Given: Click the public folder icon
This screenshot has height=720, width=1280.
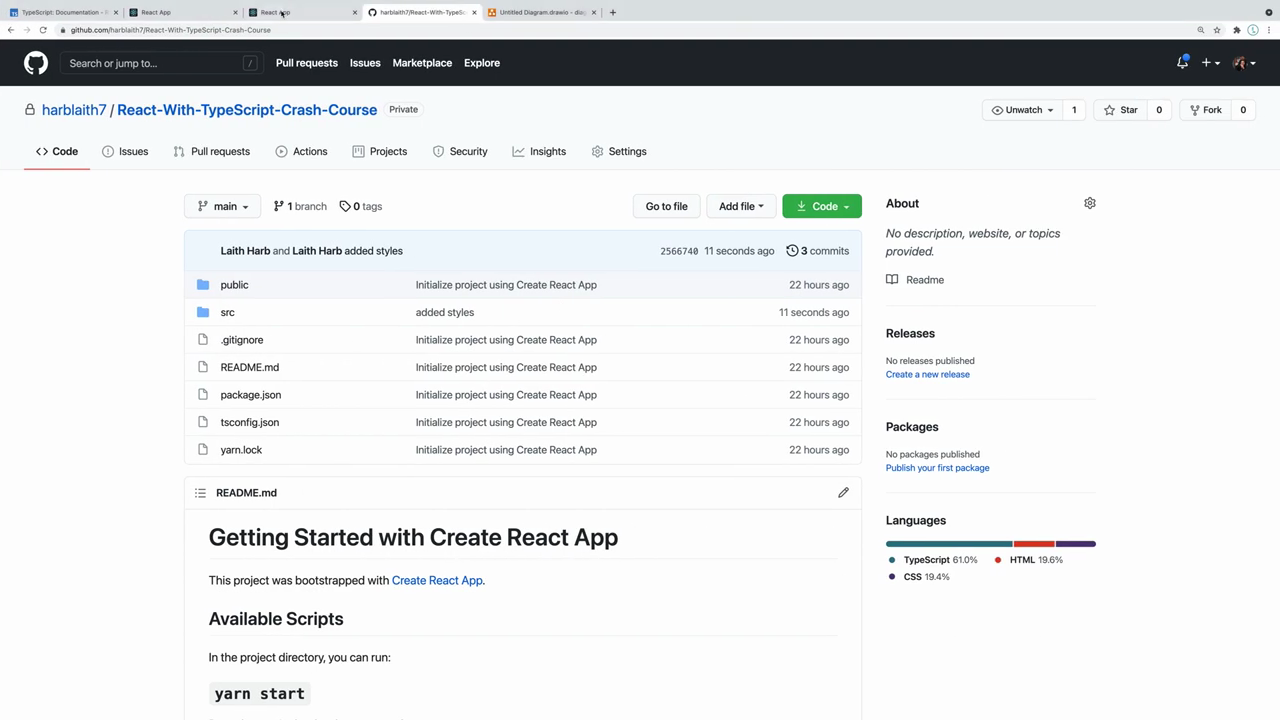Looking at the screenshot, I should coord(203,285).
